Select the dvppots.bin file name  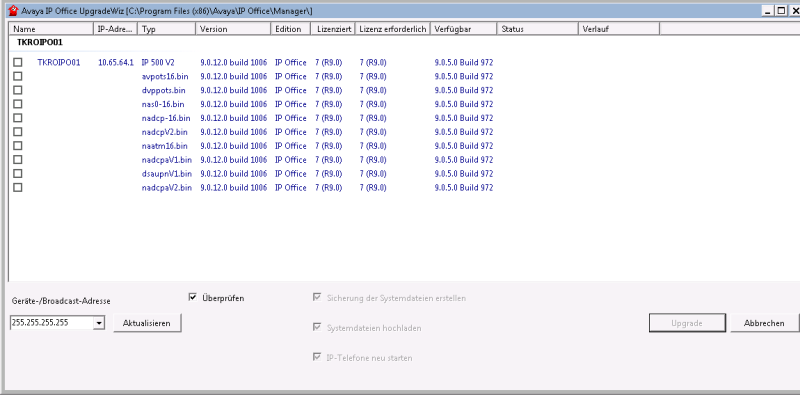(x=163, y=90)
